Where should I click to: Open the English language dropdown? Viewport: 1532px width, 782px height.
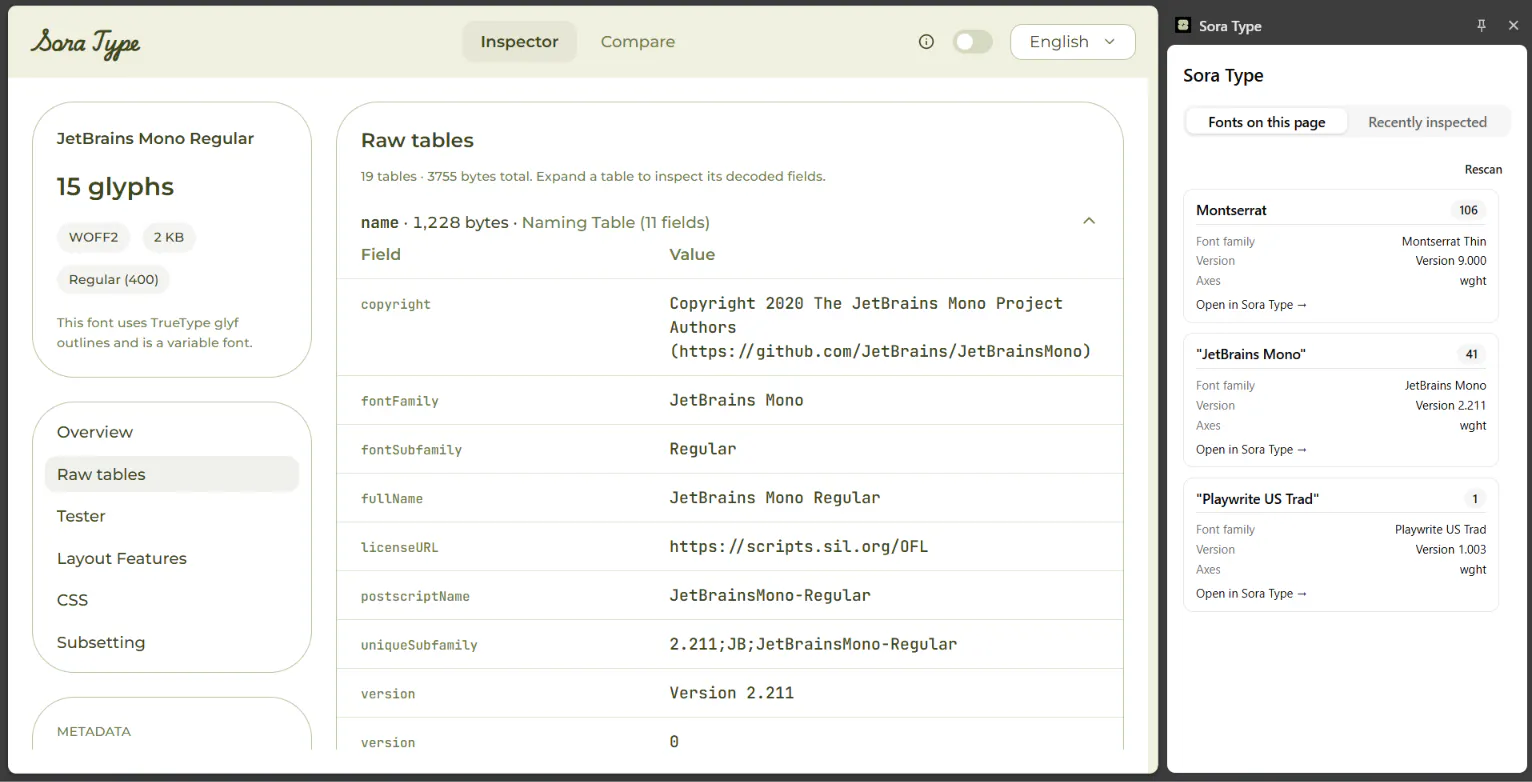tap(1072, 42)
